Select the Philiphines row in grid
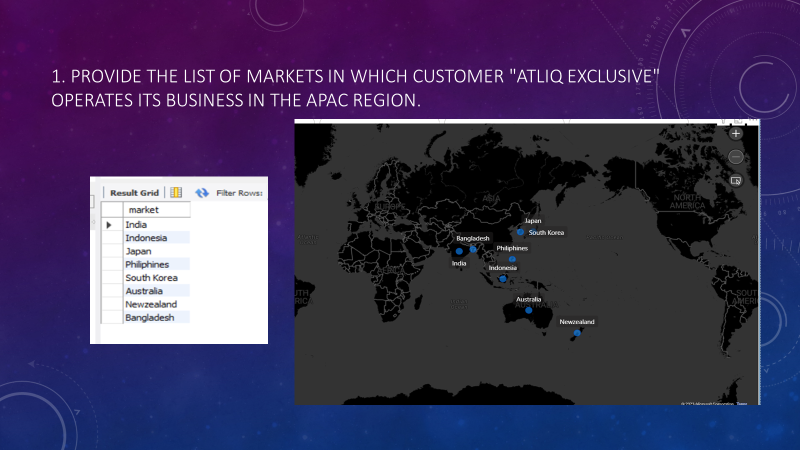The height and width of the screenshot is (450, 800). click(x=157, y=264)
